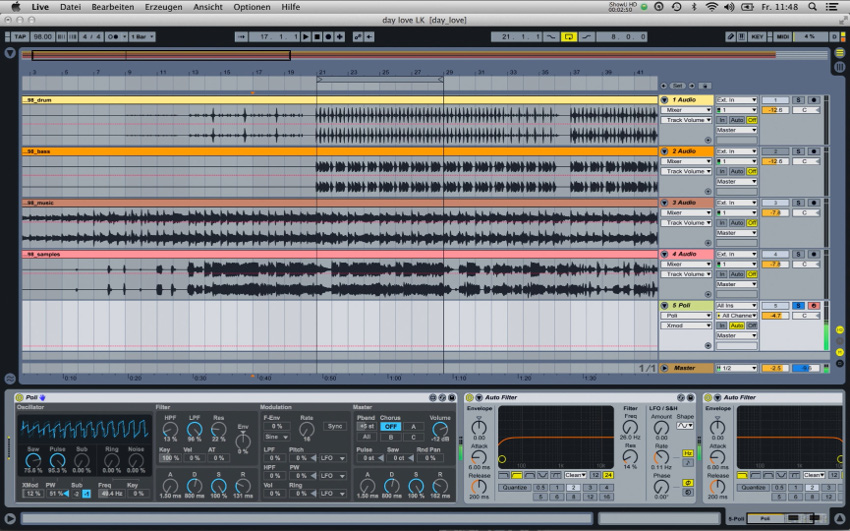The width and height of the screenshot is (850, 531).
Task: Toggle the yellow Loop switch
Action: (569, 37)
